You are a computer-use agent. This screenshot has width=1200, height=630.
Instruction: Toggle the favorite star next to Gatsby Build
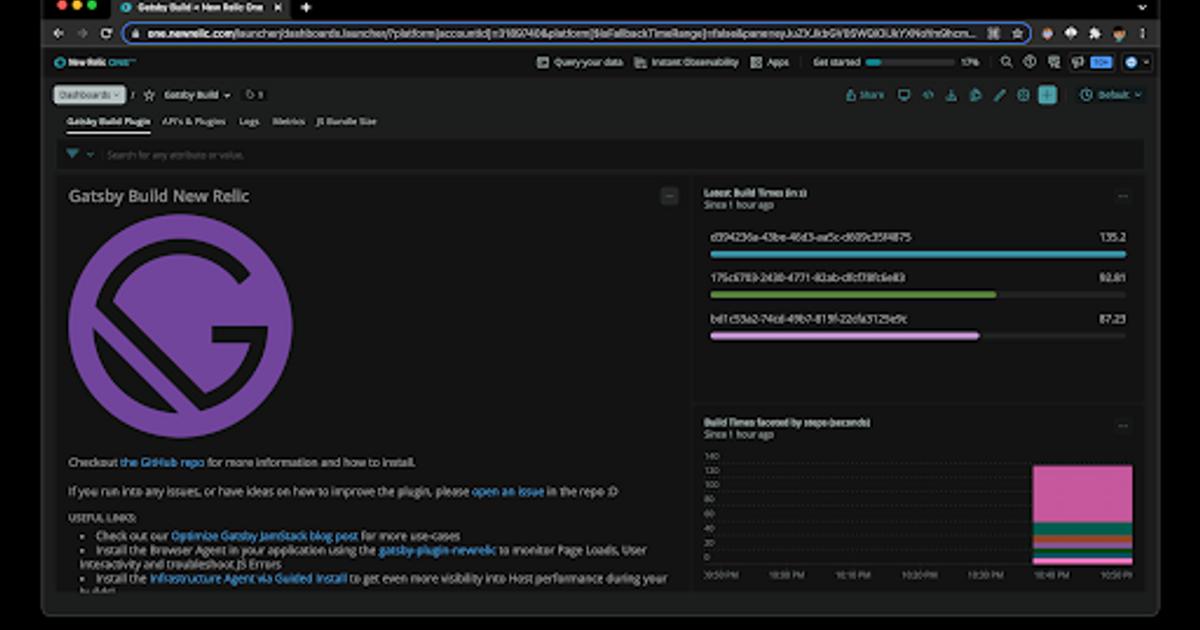point(147,95)
